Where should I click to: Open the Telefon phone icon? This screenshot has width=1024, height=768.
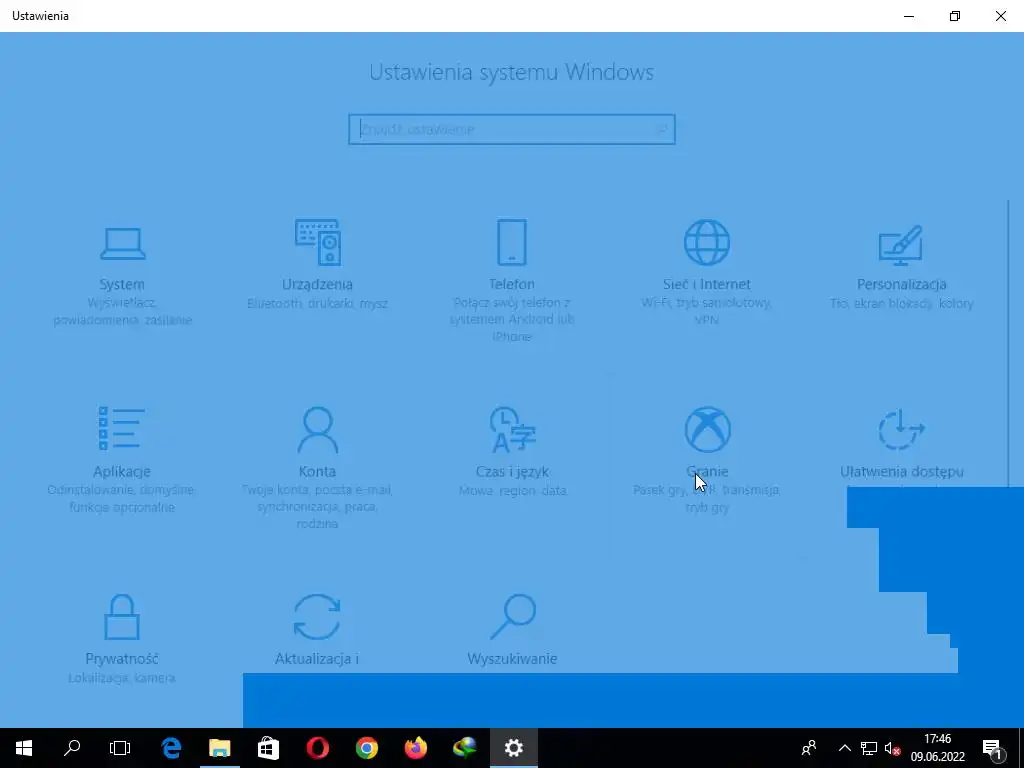pyautogui.click(x=511, y=242)
